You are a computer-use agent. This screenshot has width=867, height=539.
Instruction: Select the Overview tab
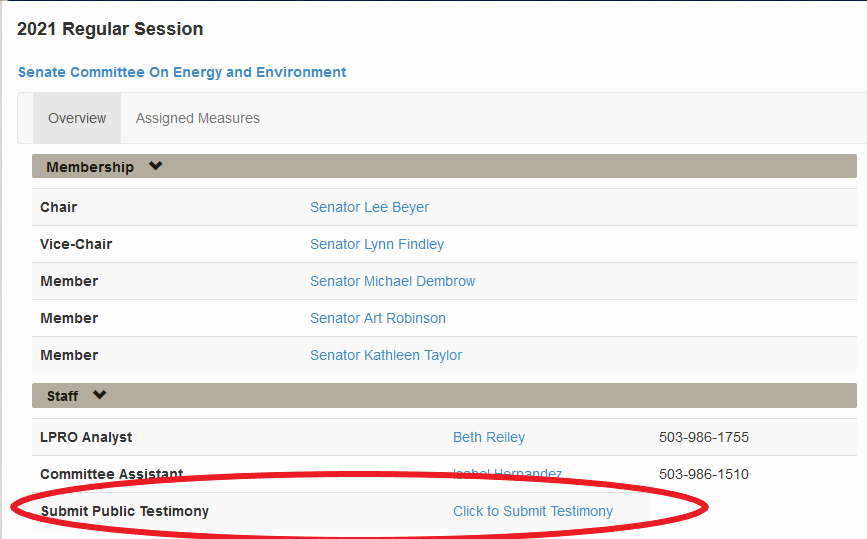(77, 118)
